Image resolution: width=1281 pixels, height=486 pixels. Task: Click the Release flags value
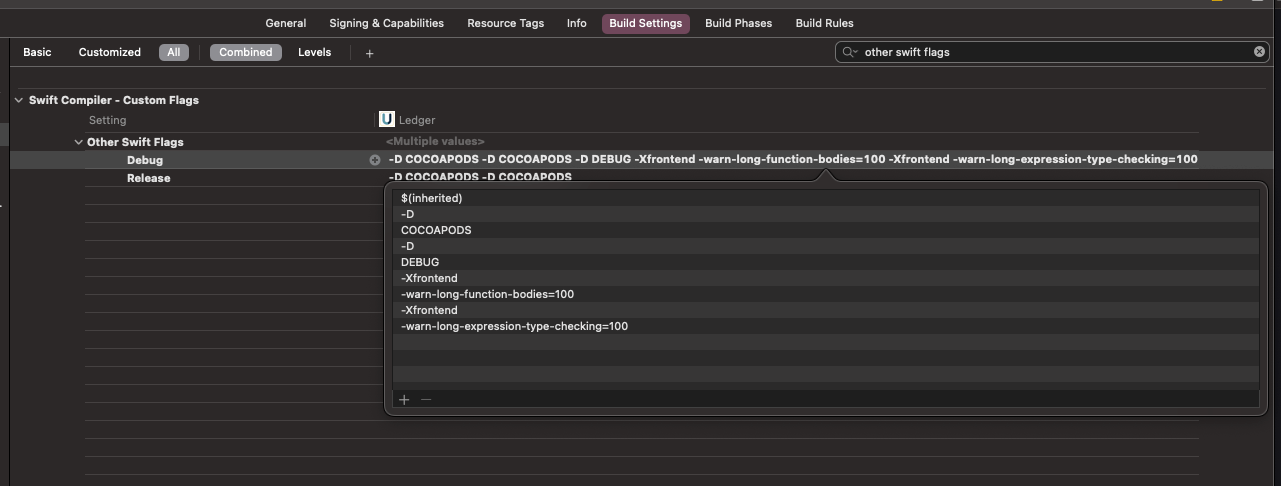coord(480,177)
